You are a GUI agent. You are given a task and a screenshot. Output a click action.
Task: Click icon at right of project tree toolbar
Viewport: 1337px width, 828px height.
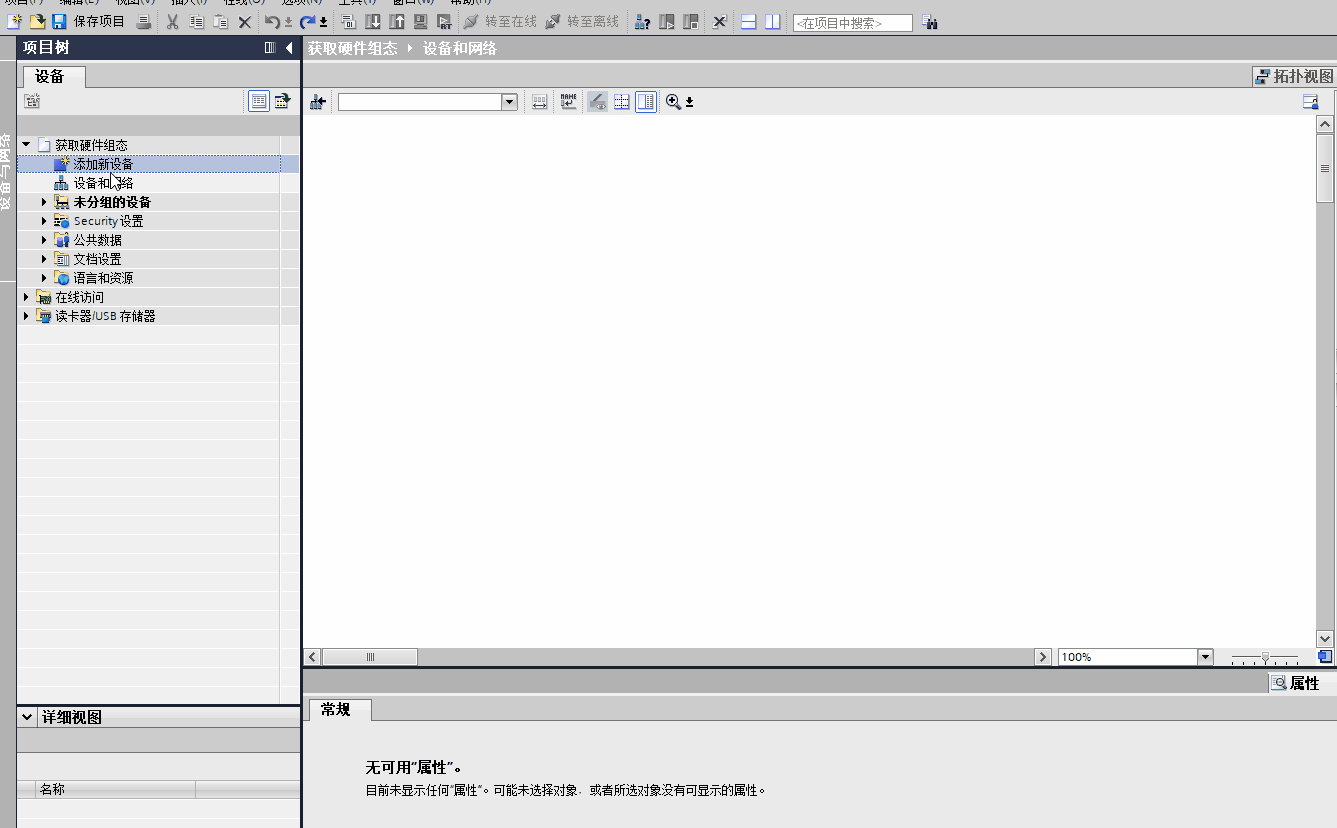coord(282,101)
